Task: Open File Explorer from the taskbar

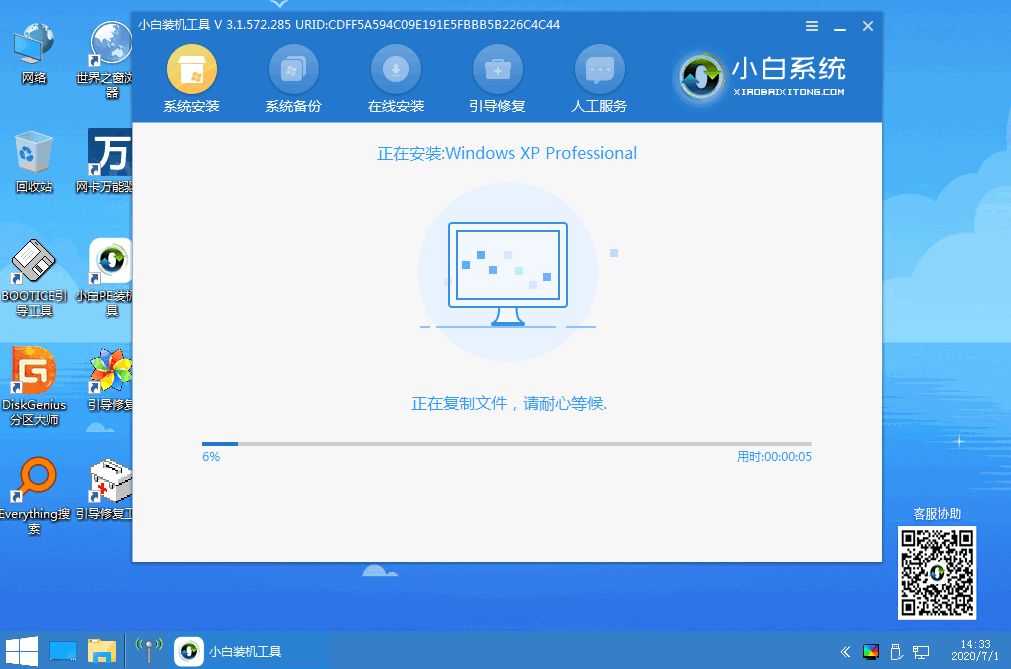Action: click(x=101, y=651)
